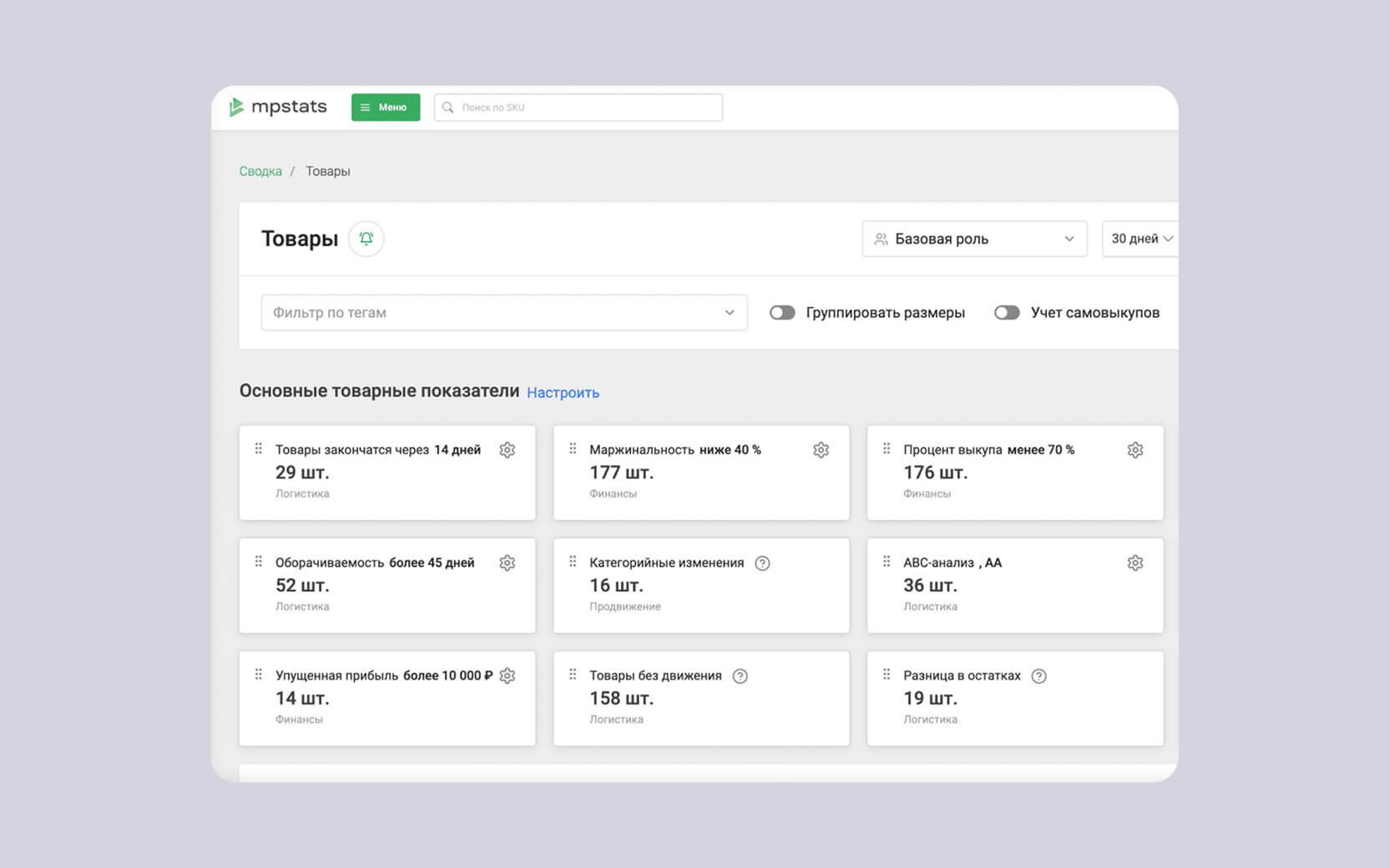Click drag handle on Товары закончатся card
The width and height of the screenshot is (1389, 868).
coord(259,449)
